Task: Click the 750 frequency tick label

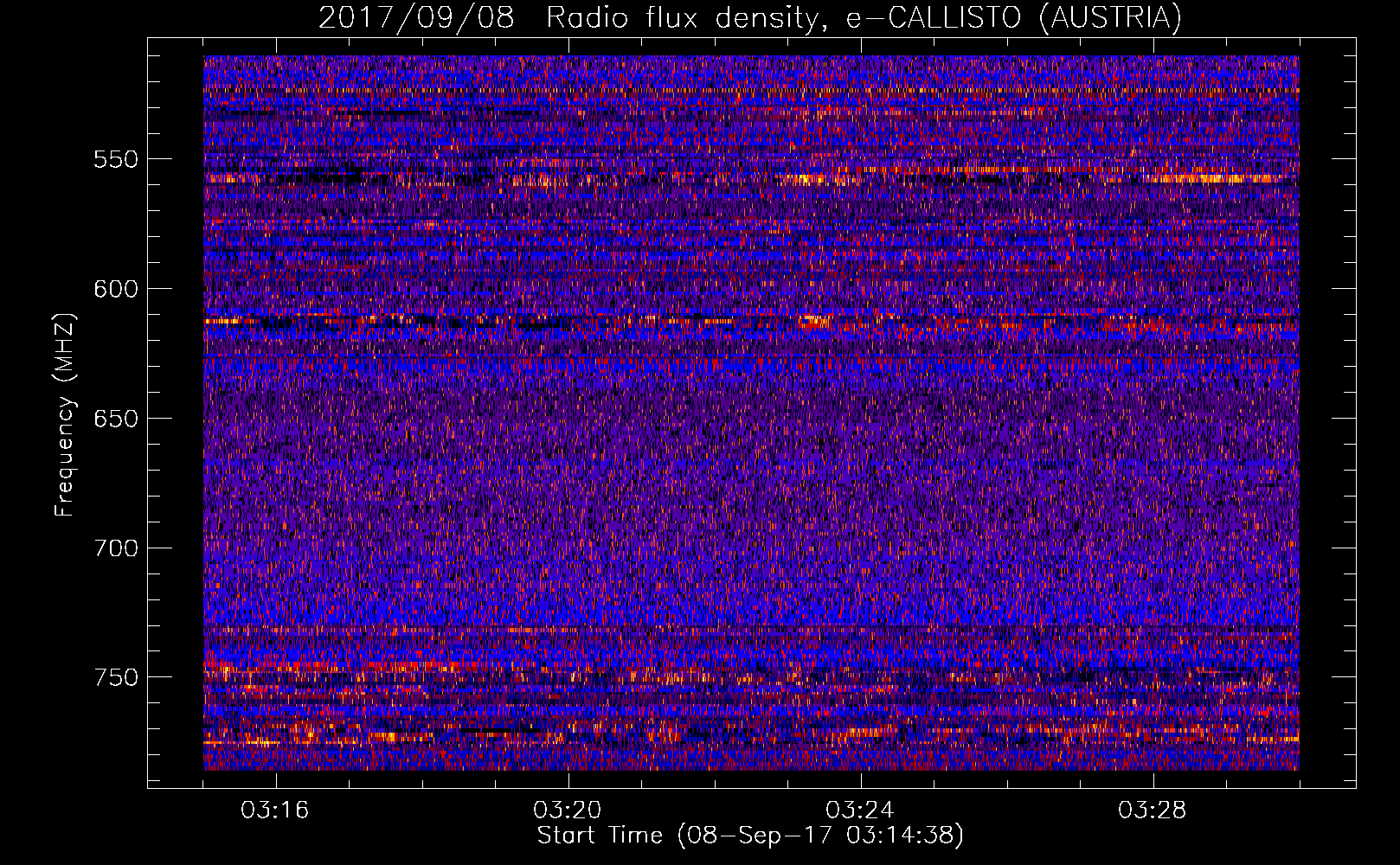Action: coord(116,677)
